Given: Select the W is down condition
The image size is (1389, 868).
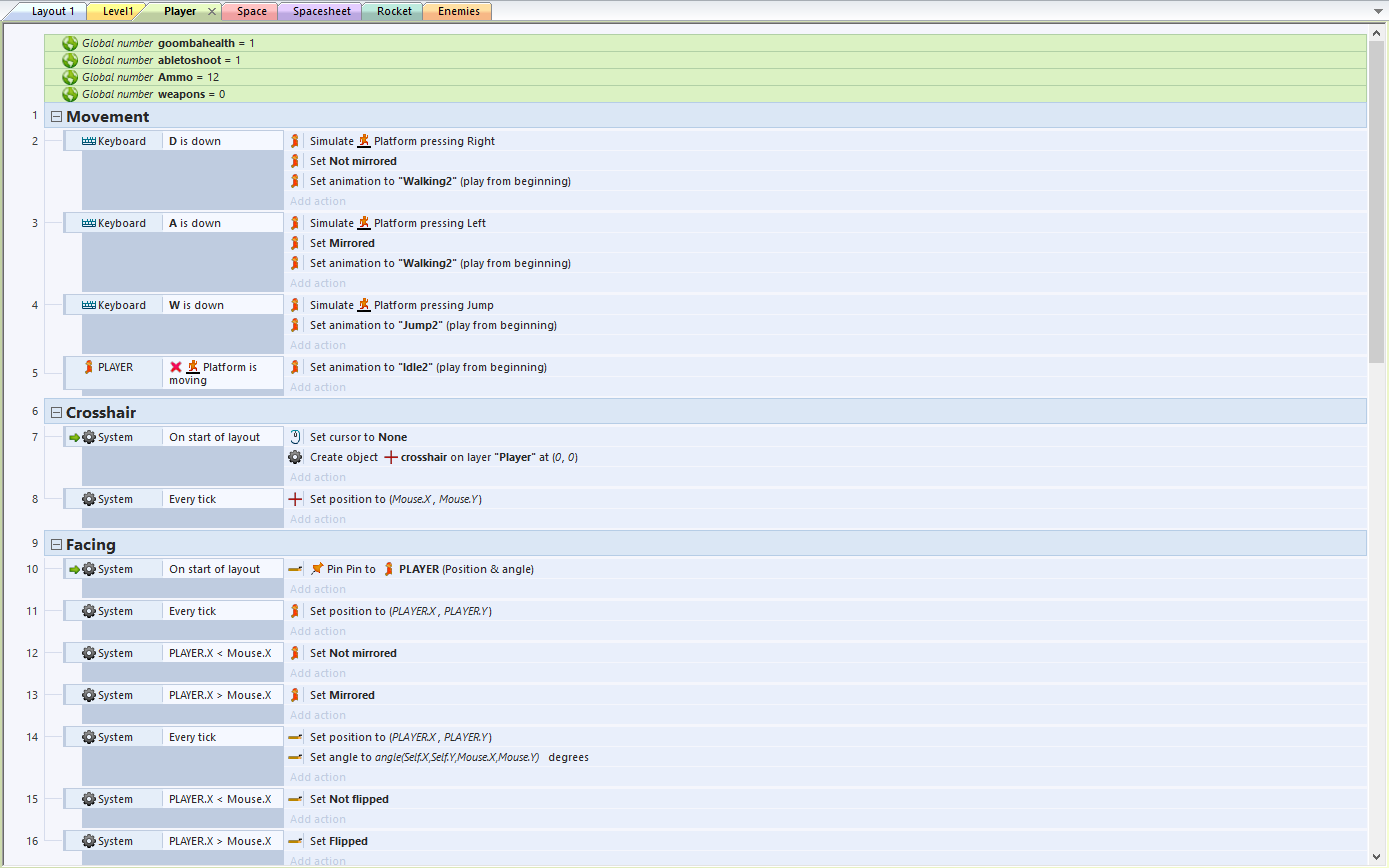Looking at the screenshot, I should [196, 305].
